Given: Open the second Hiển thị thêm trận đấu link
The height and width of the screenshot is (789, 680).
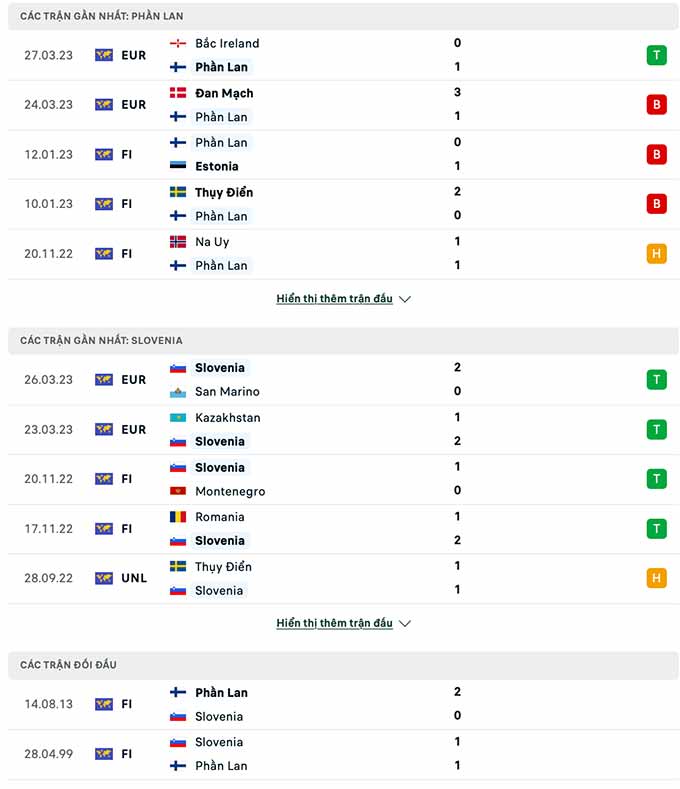Looking at the screenshot, I should tap(334, 623).
